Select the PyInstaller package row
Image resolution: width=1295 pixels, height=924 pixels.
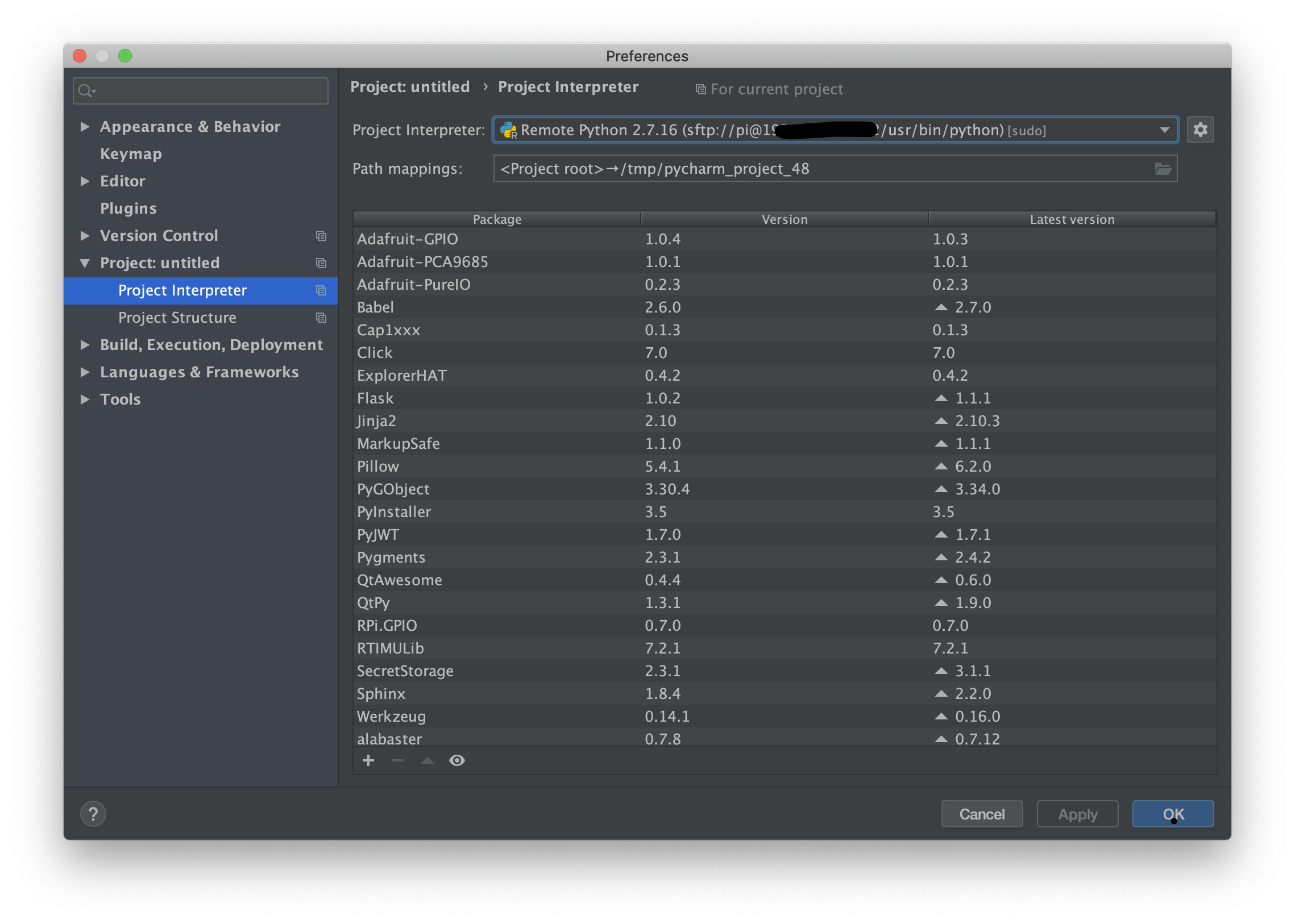click(785, 512)
